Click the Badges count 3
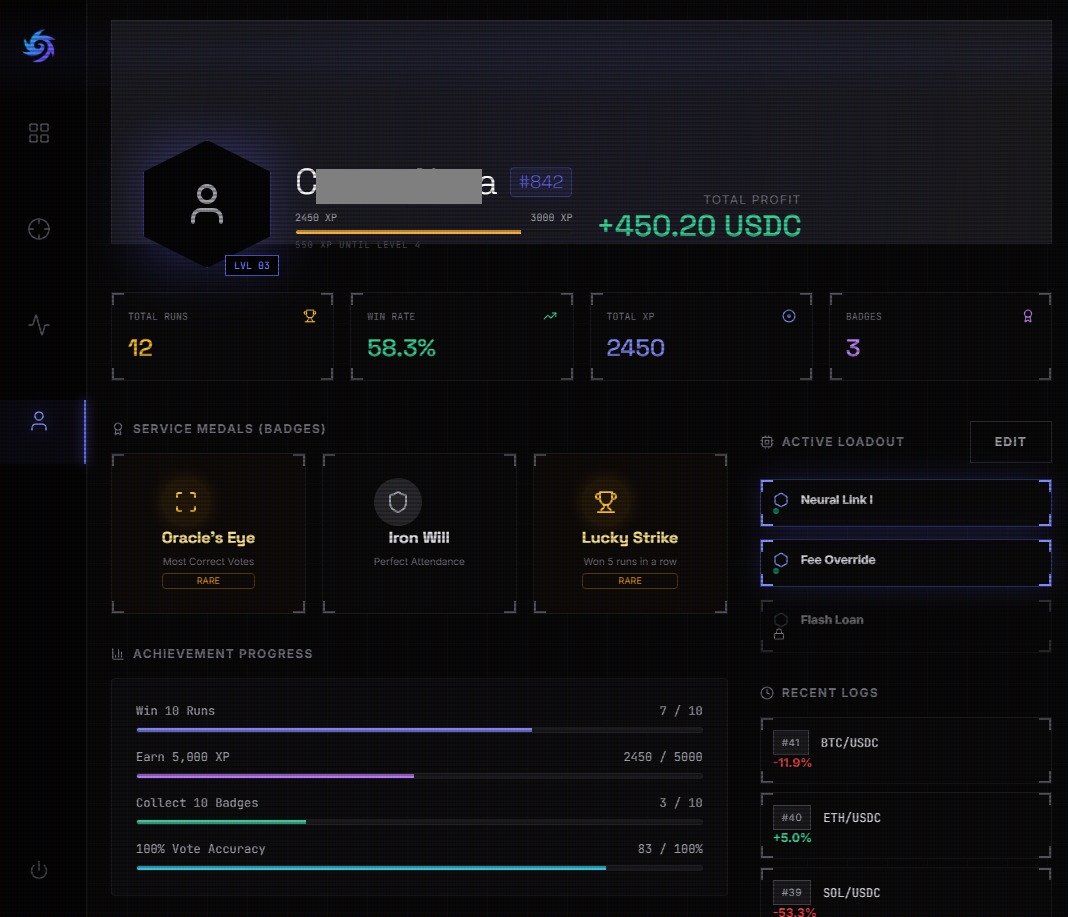Screen dimensions: 1068x917 853,348
